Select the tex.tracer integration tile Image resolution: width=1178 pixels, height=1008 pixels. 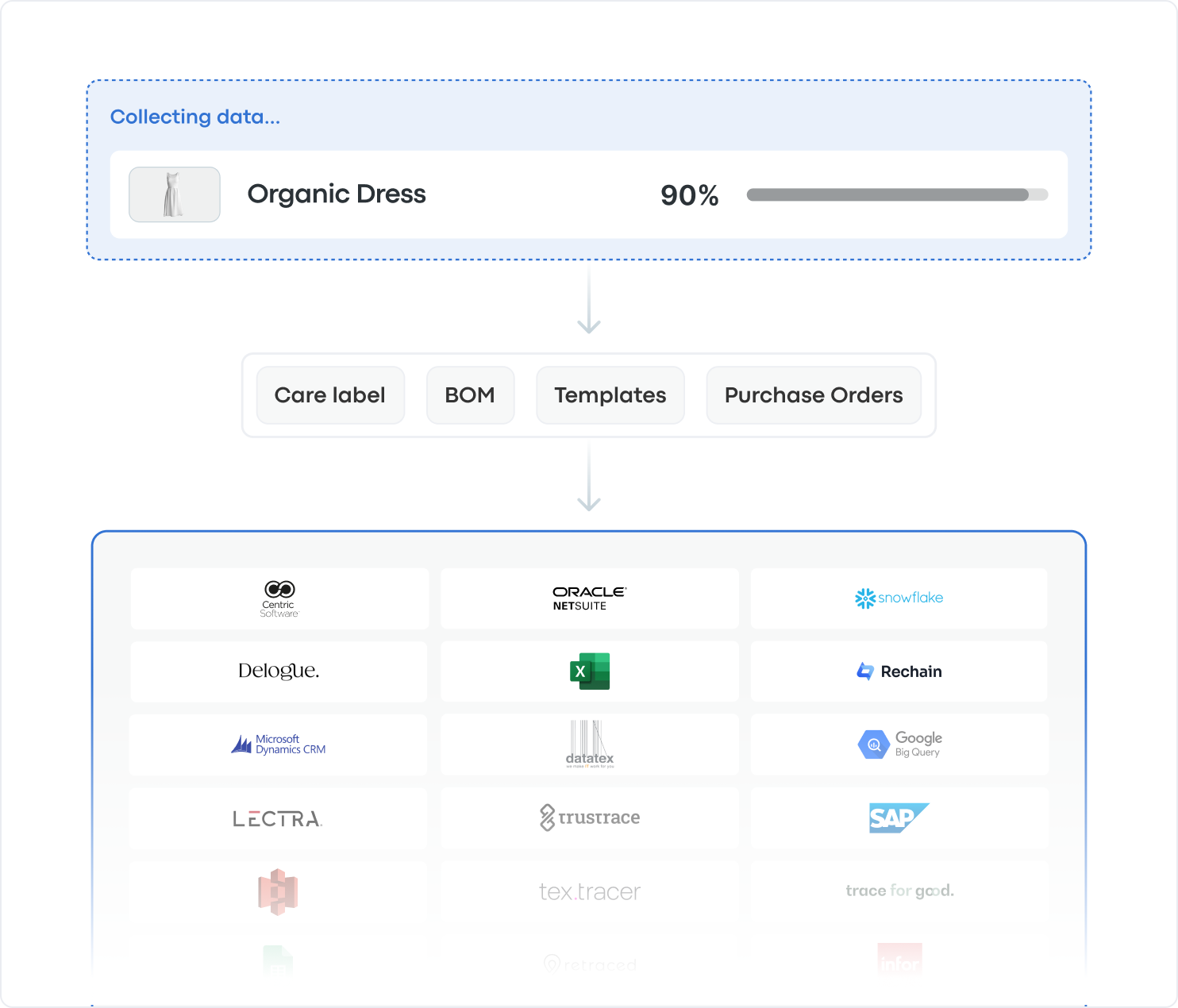click(589, 891)
